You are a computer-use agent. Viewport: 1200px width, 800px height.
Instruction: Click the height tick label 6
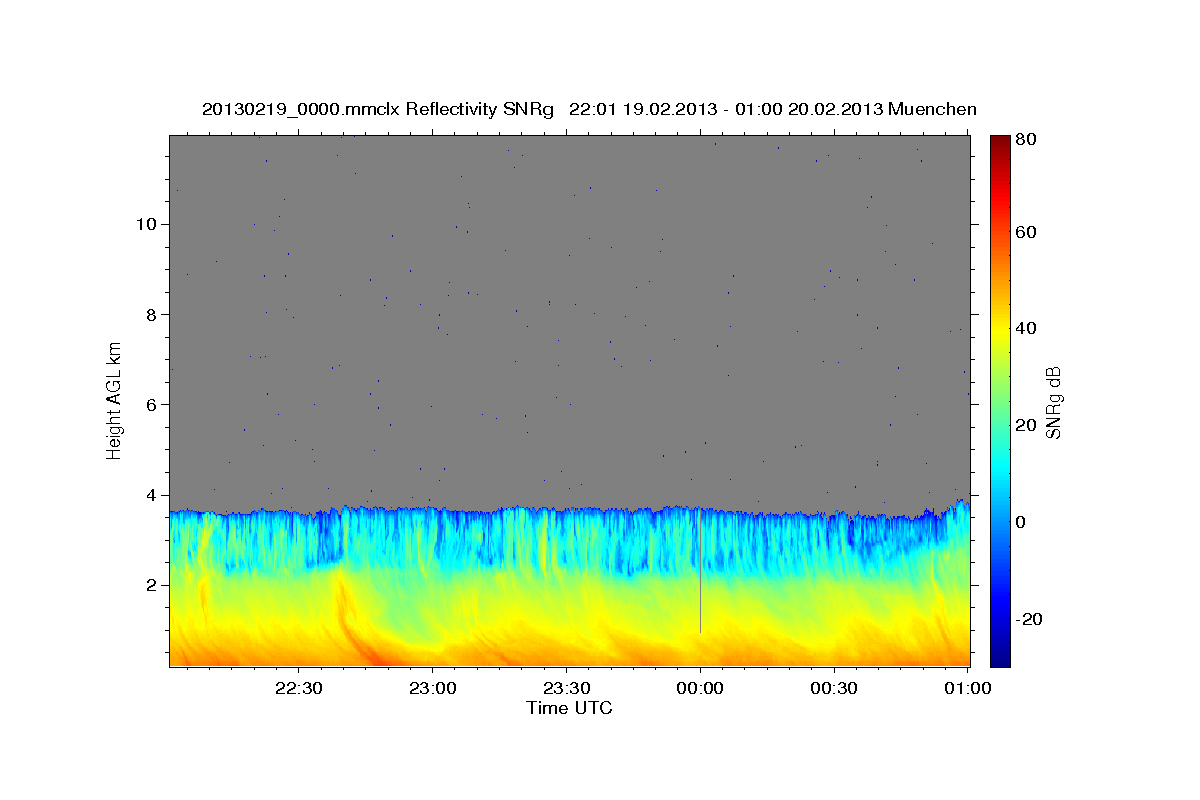coord(149,404)
